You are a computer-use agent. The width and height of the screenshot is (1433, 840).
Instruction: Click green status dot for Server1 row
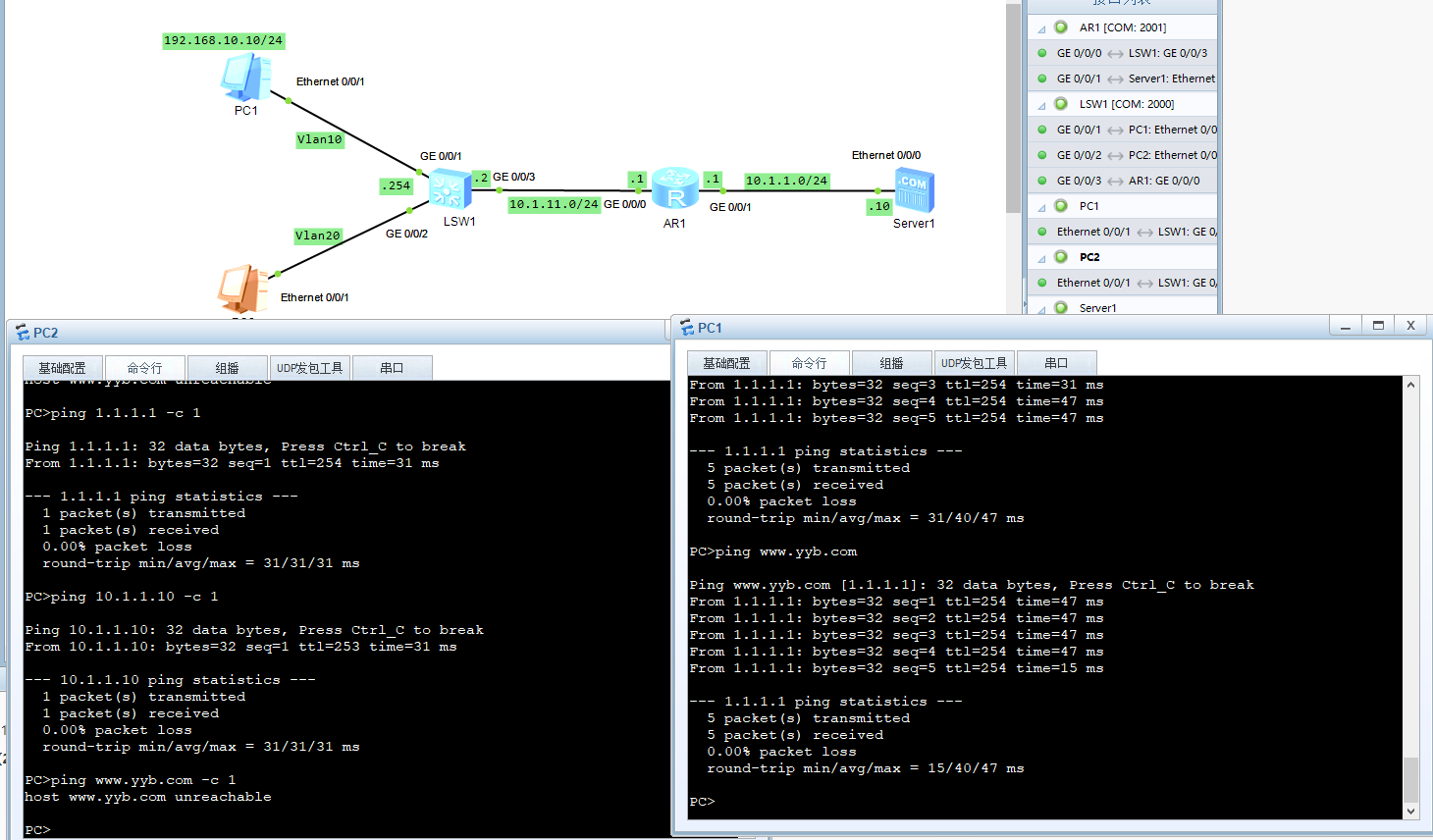[x=1061, y=308]
